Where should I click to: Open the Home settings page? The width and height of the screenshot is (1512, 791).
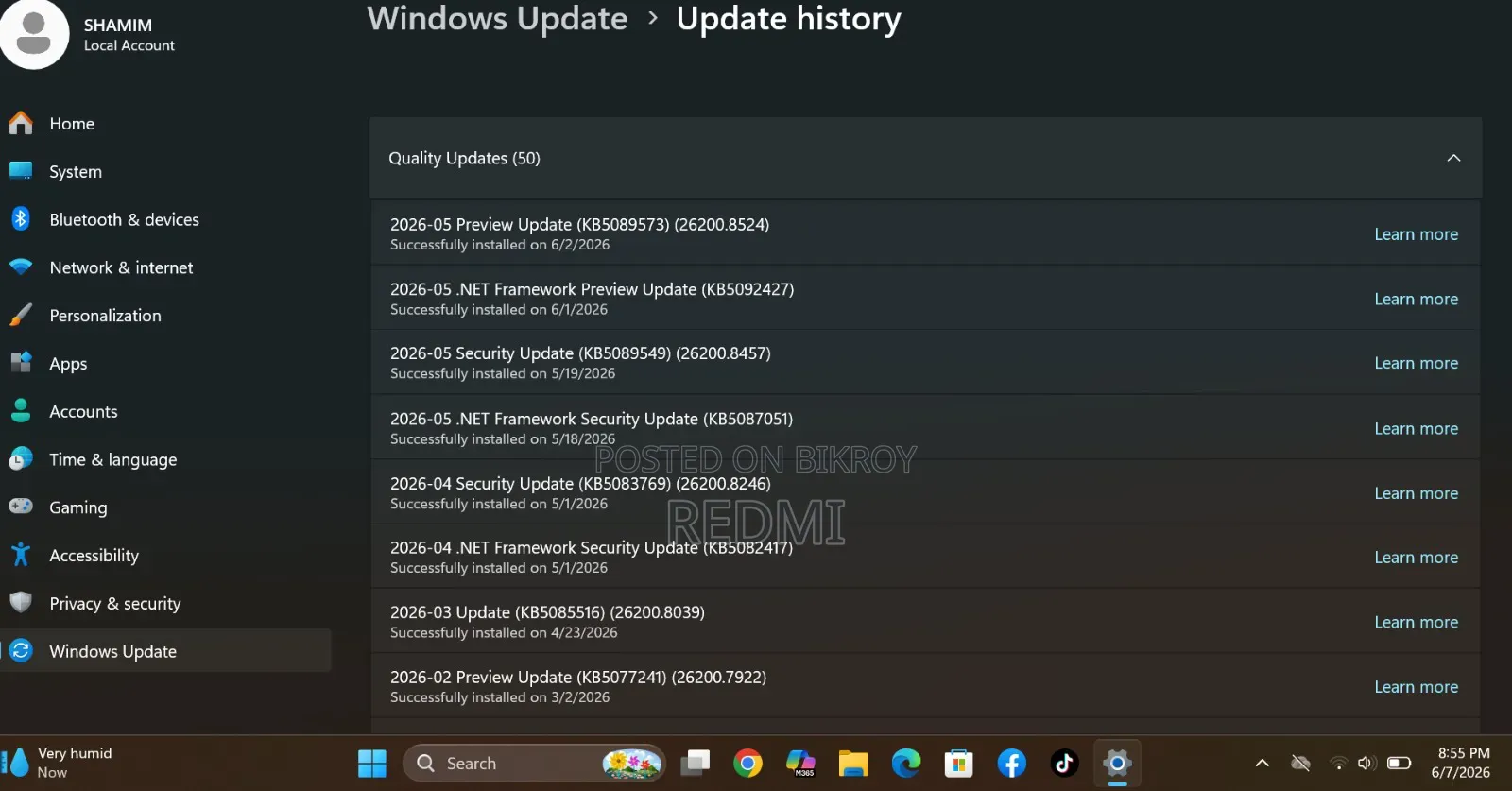click(x=72, y=124)
